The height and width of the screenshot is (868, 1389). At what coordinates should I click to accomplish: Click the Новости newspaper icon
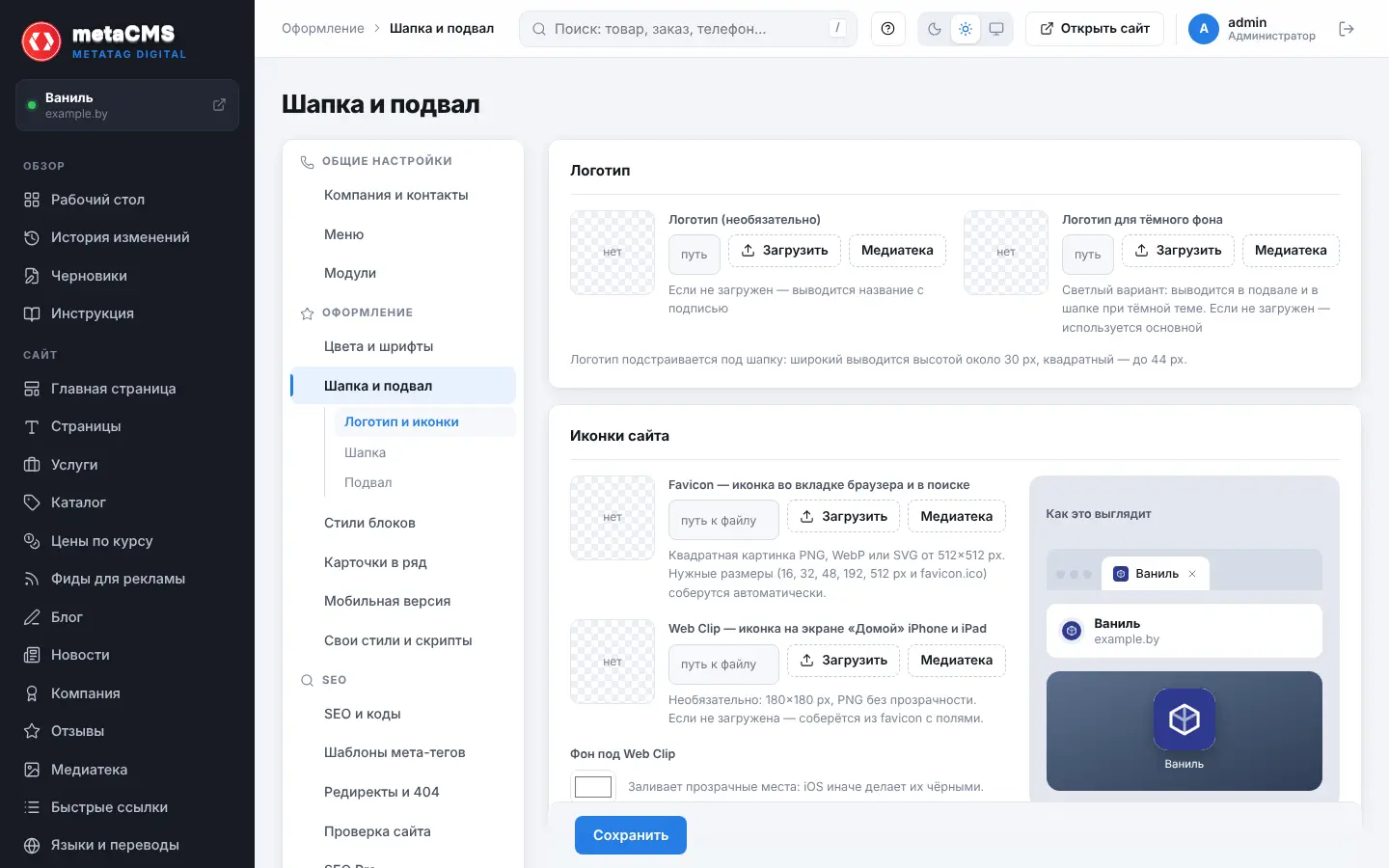tap(32, 655)
